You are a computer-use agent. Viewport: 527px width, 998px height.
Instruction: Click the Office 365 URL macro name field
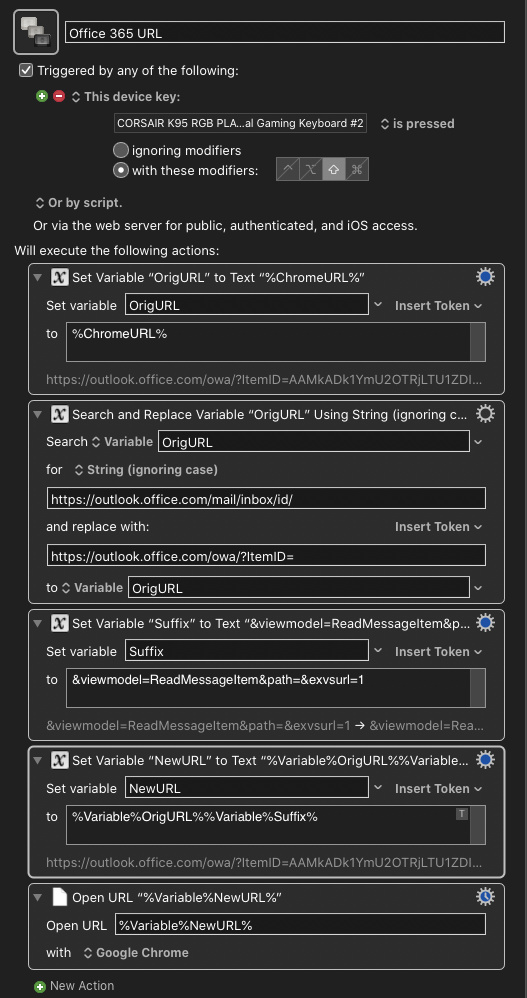tap(285, 32)
